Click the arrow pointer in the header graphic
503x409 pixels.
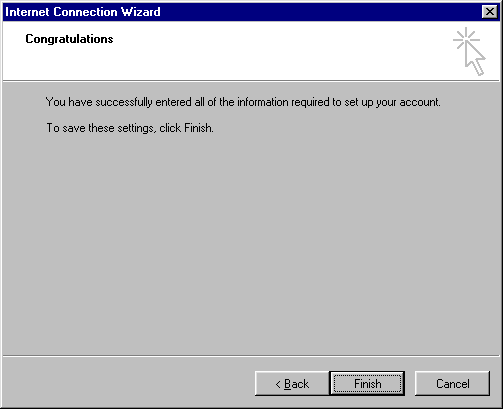[475, 59]
